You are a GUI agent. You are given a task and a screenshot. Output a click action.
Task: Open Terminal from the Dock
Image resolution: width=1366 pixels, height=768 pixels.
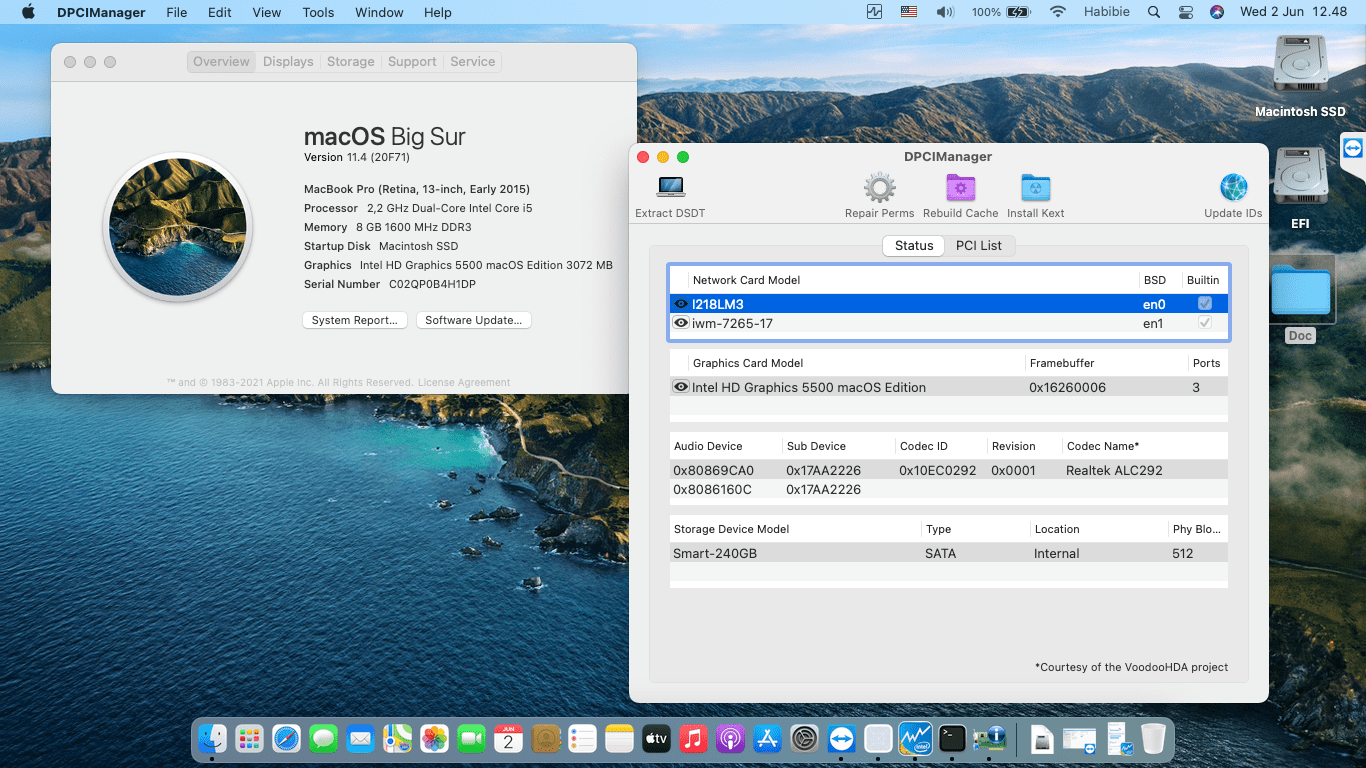tap(952, 739)
